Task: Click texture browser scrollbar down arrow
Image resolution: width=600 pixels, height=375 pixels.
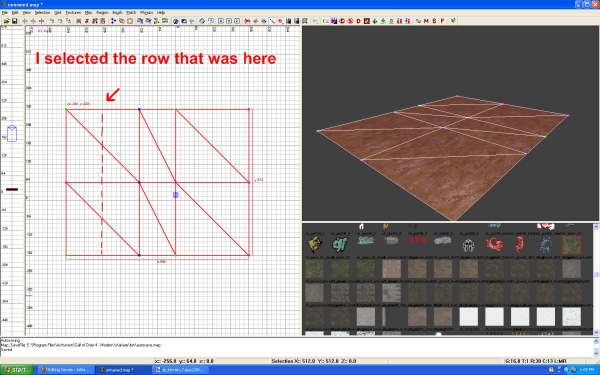Action: pyautogui.click(x=596, y=332)
